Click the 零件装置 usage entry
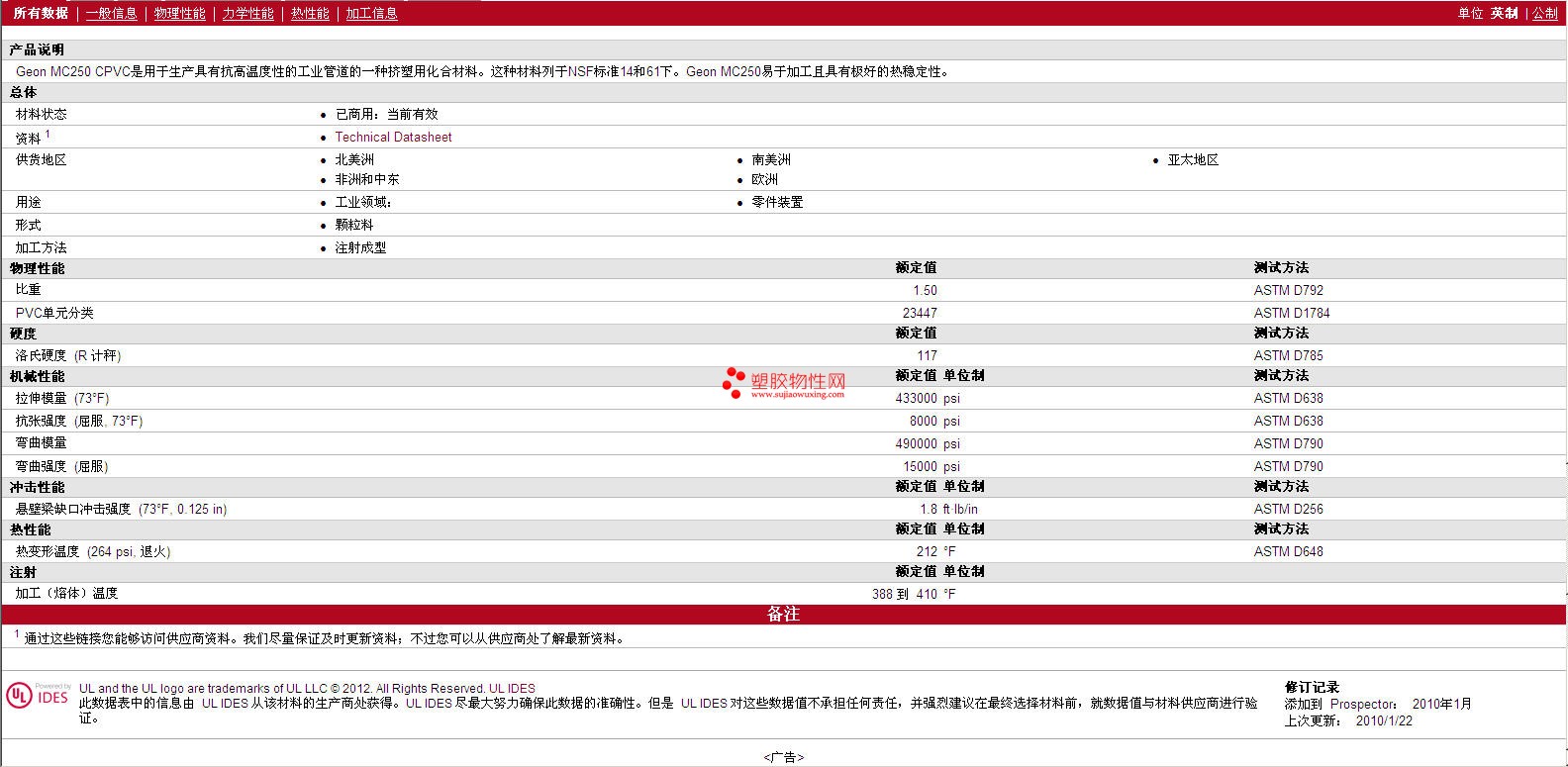Screen dimensions: 1568x767 tap(777, 202)
